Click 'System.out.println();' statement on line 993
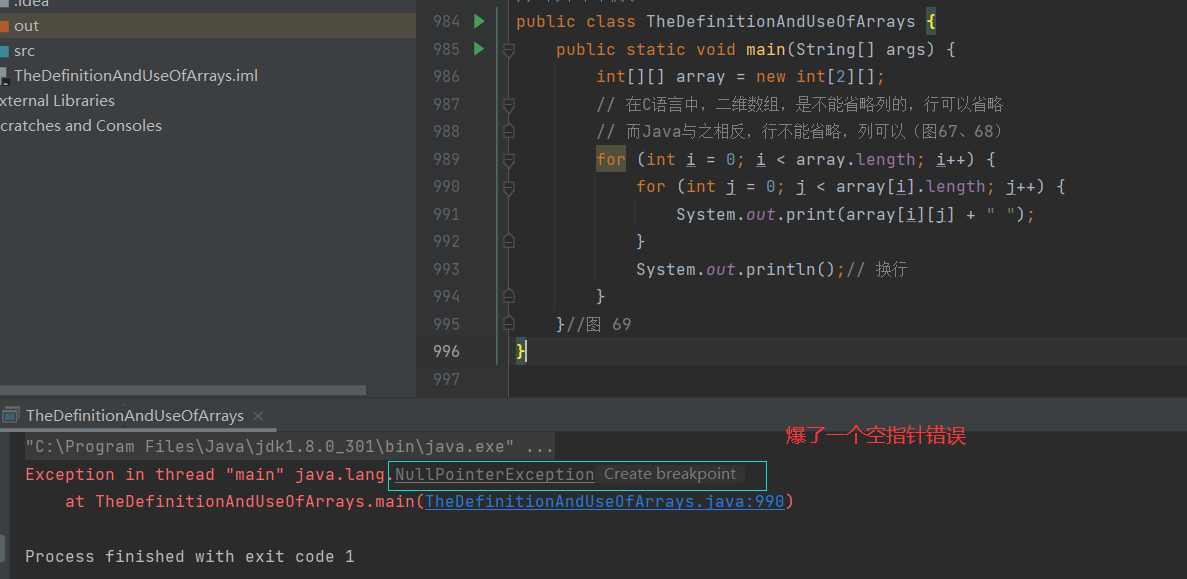1187x579 pixels. [740, 269]
